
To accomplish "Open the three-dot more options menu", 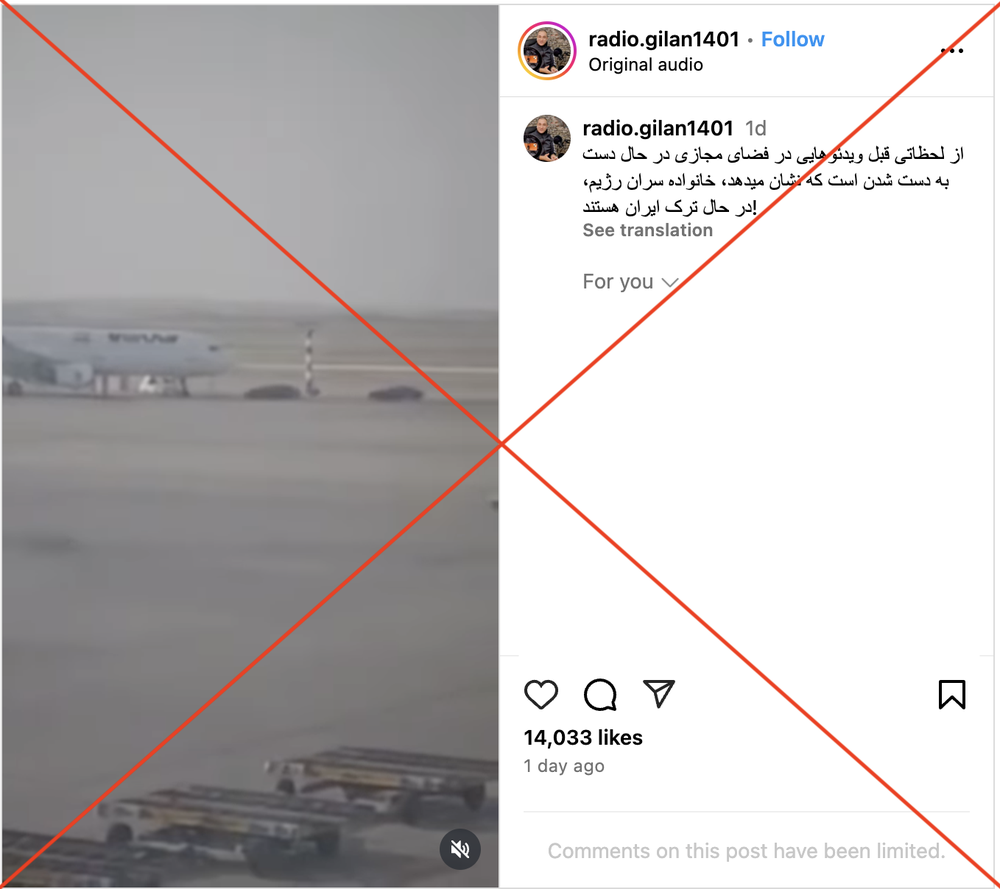I will pyautogui.click(x=952, y=50).
